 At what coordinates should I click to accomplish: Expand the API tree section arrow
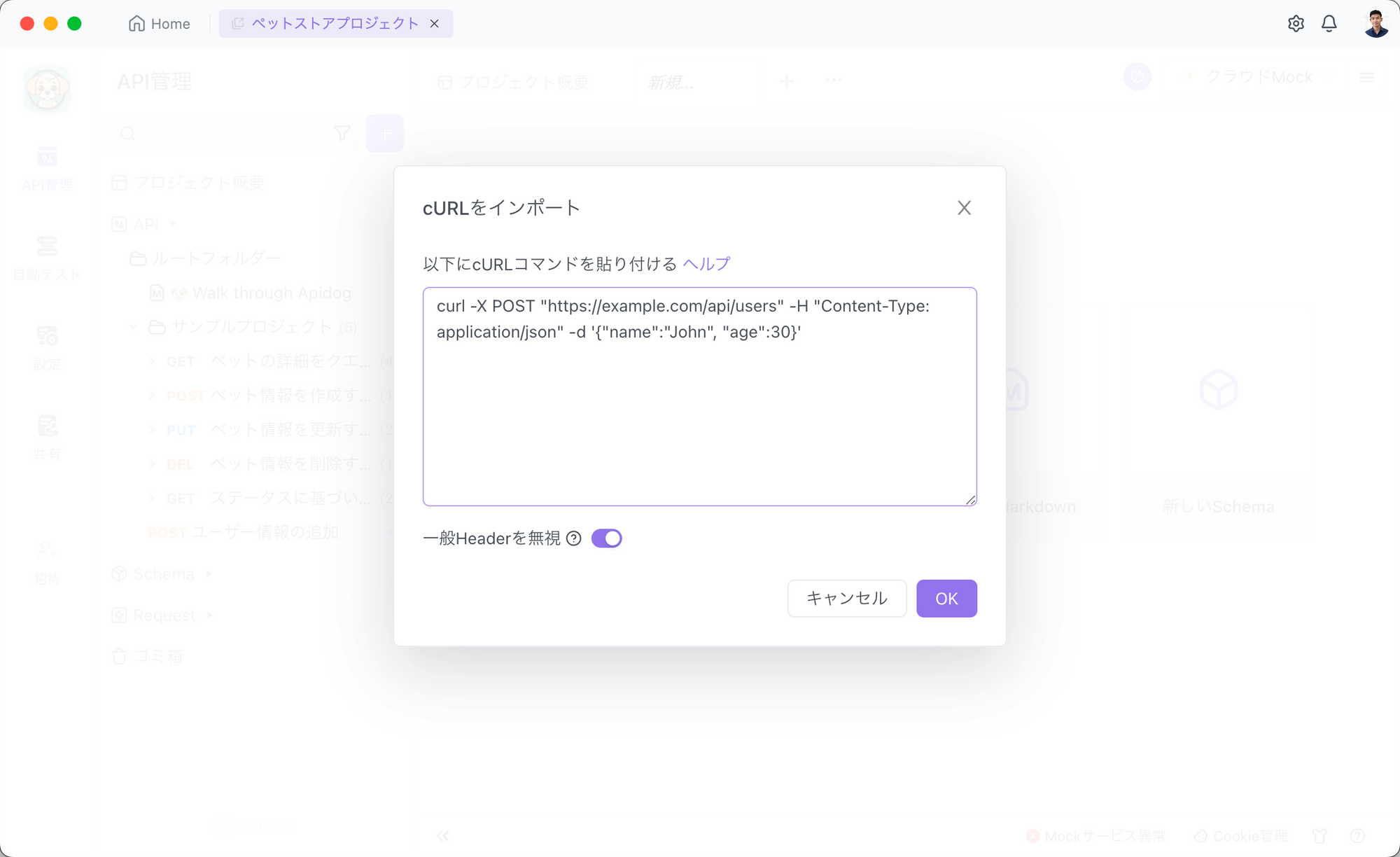click(173, 224)
